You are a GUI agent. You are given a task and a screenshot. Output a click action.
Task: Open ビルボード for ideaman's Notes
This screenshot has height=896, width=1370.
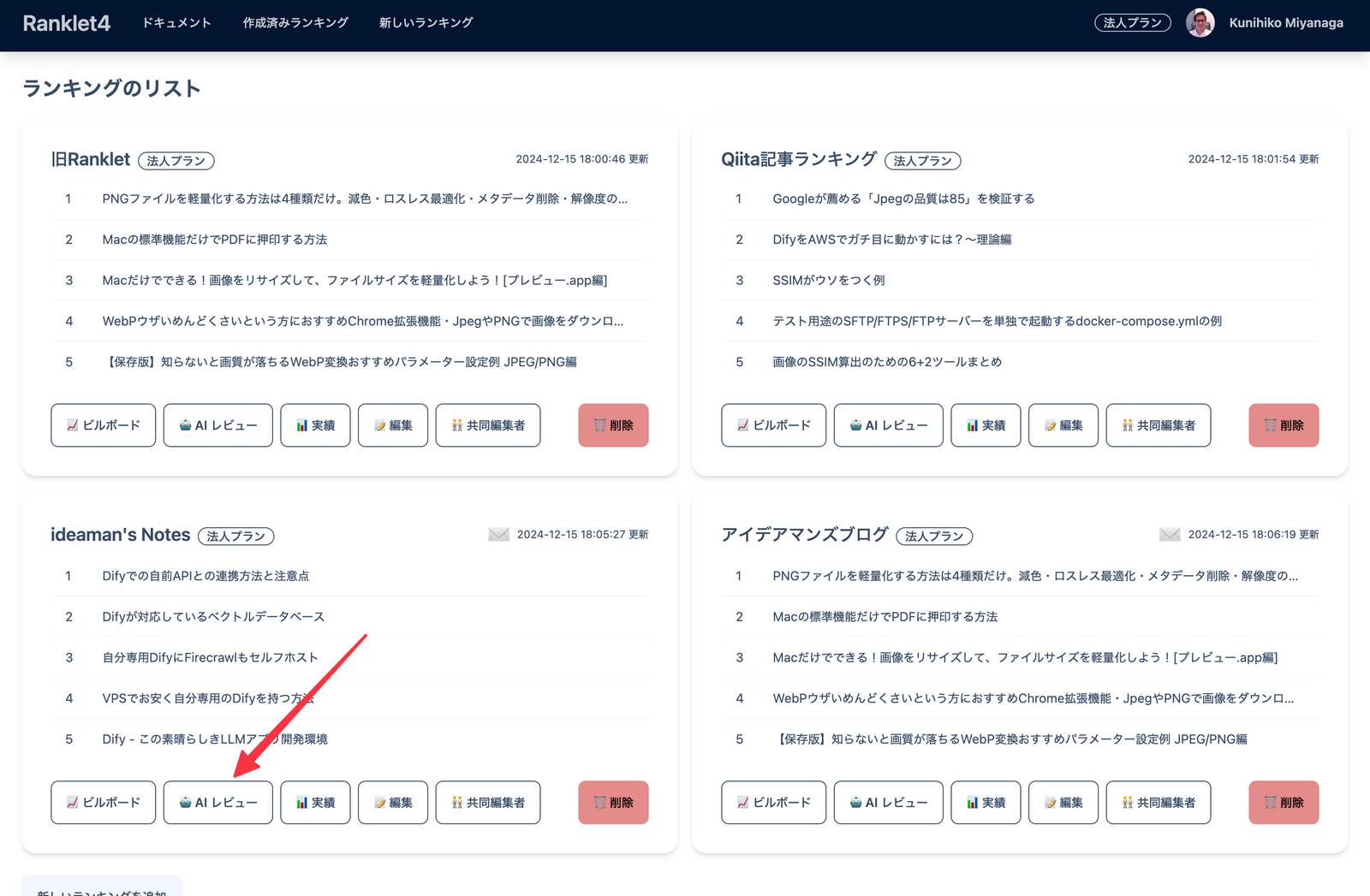[x=103, y=803]
